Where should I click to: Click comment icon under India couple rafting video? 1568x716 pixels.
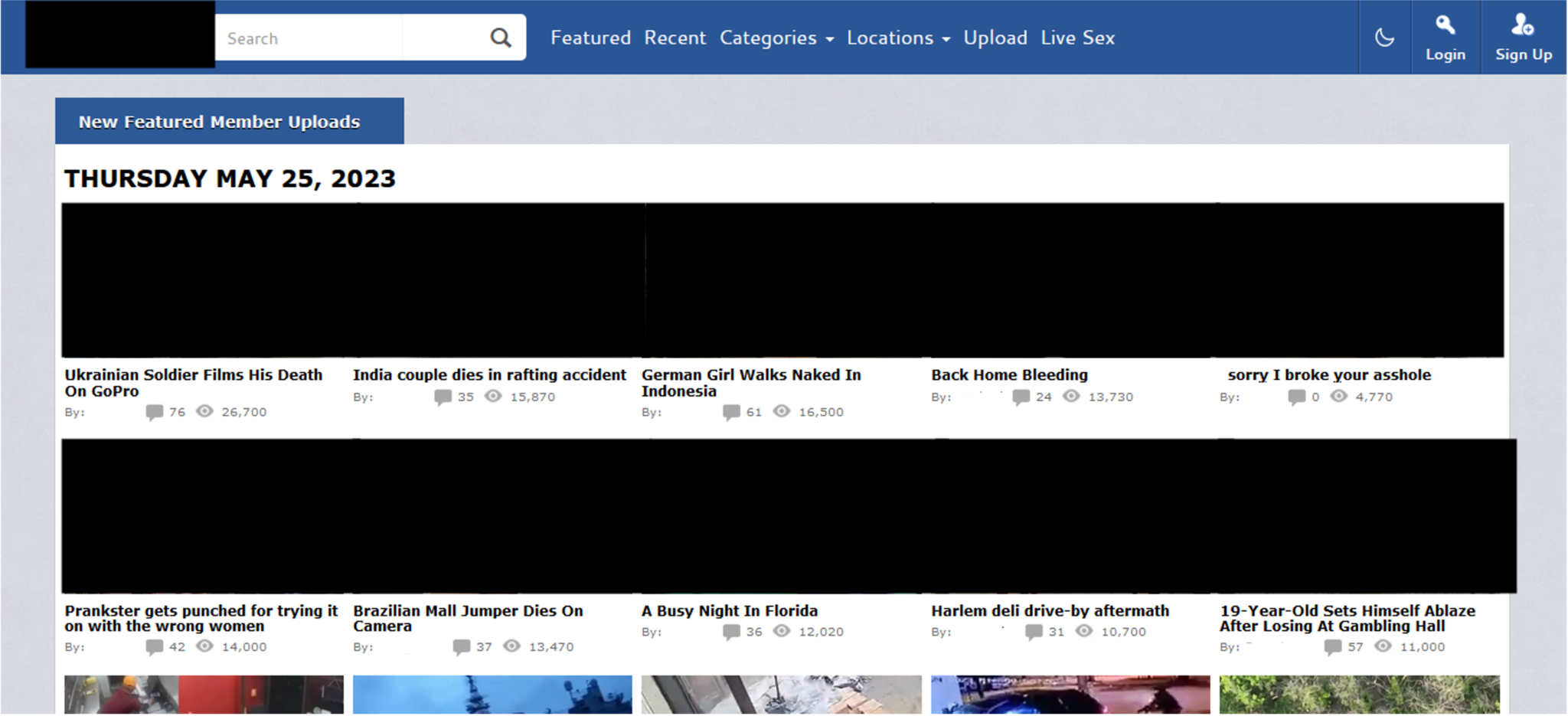click(443, 397)
